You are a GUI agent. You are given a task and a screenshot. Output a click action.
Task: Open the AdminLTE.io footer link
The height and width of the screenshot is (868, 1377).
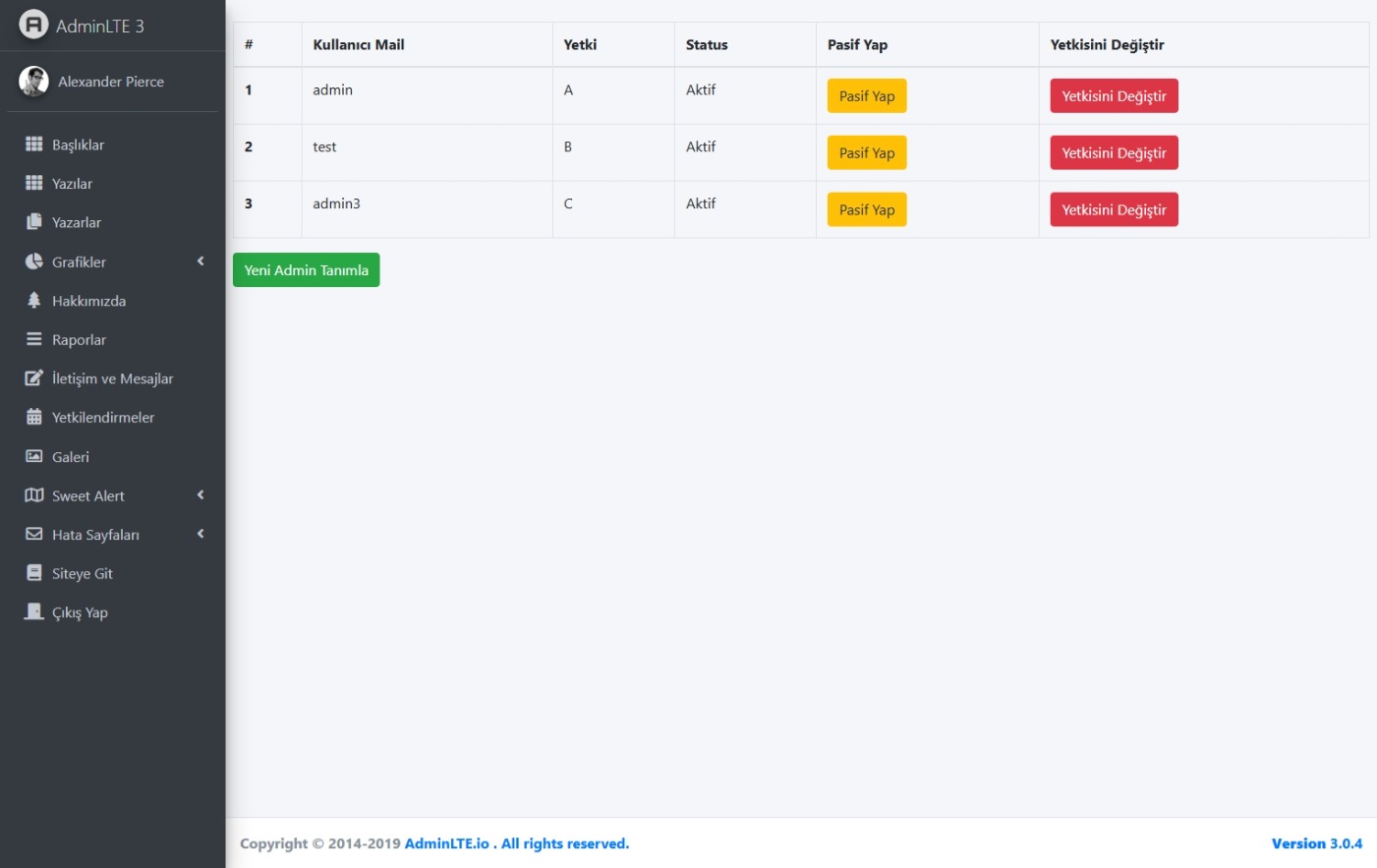click(x=446, y=843)
